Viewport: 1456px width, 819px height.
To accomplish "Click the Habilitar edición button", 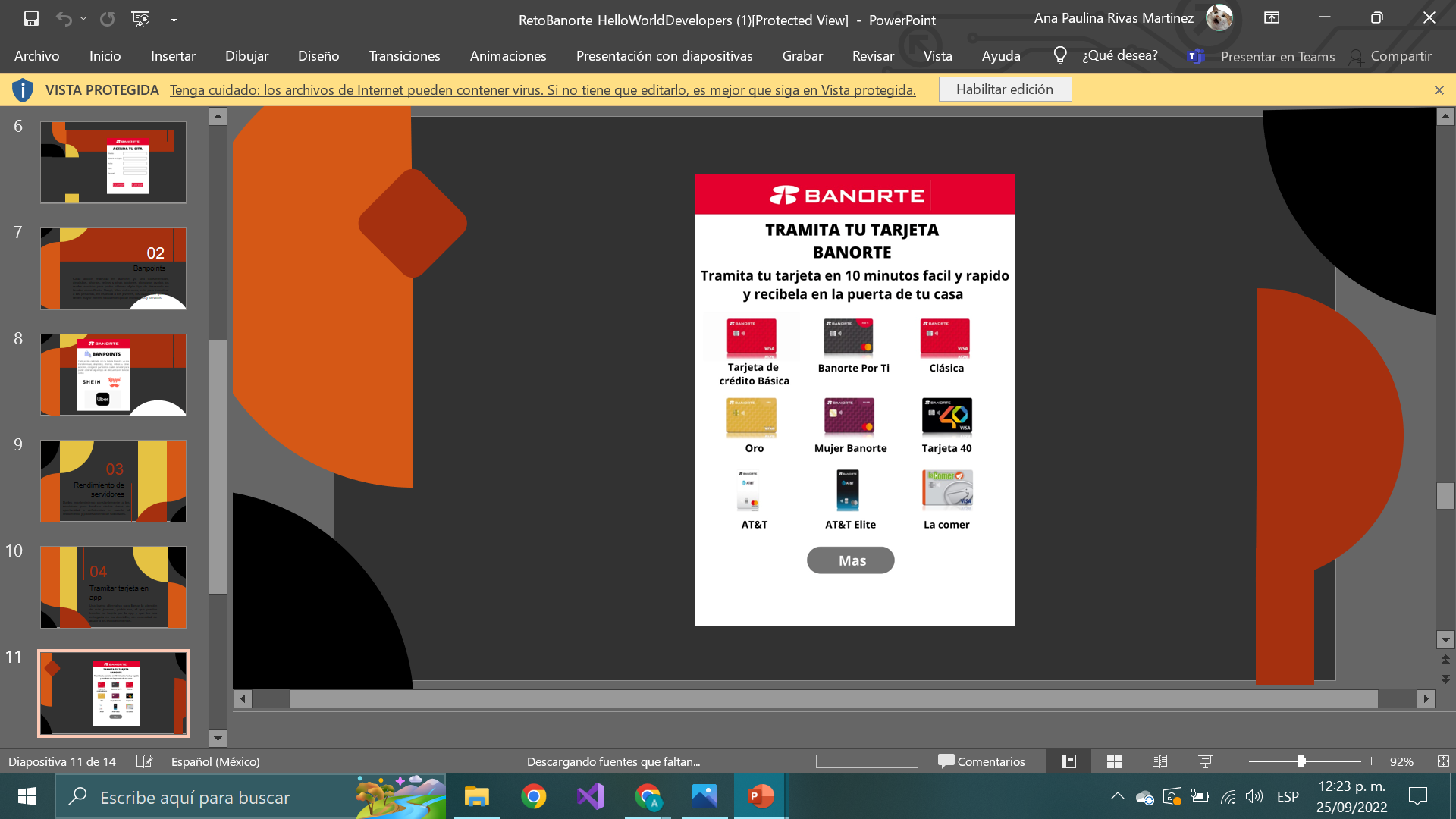I will (x=1004, y=89).
